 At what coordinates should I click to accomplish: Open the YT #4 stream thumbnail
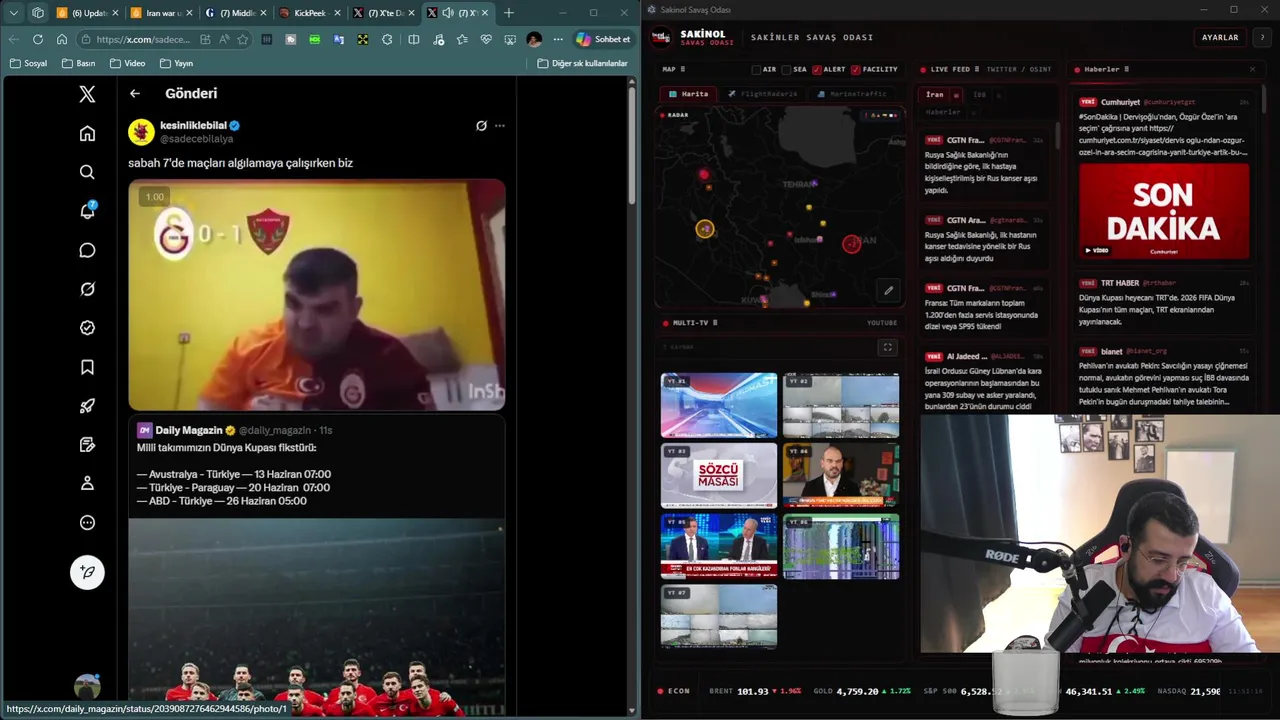[x=841, y=476]
